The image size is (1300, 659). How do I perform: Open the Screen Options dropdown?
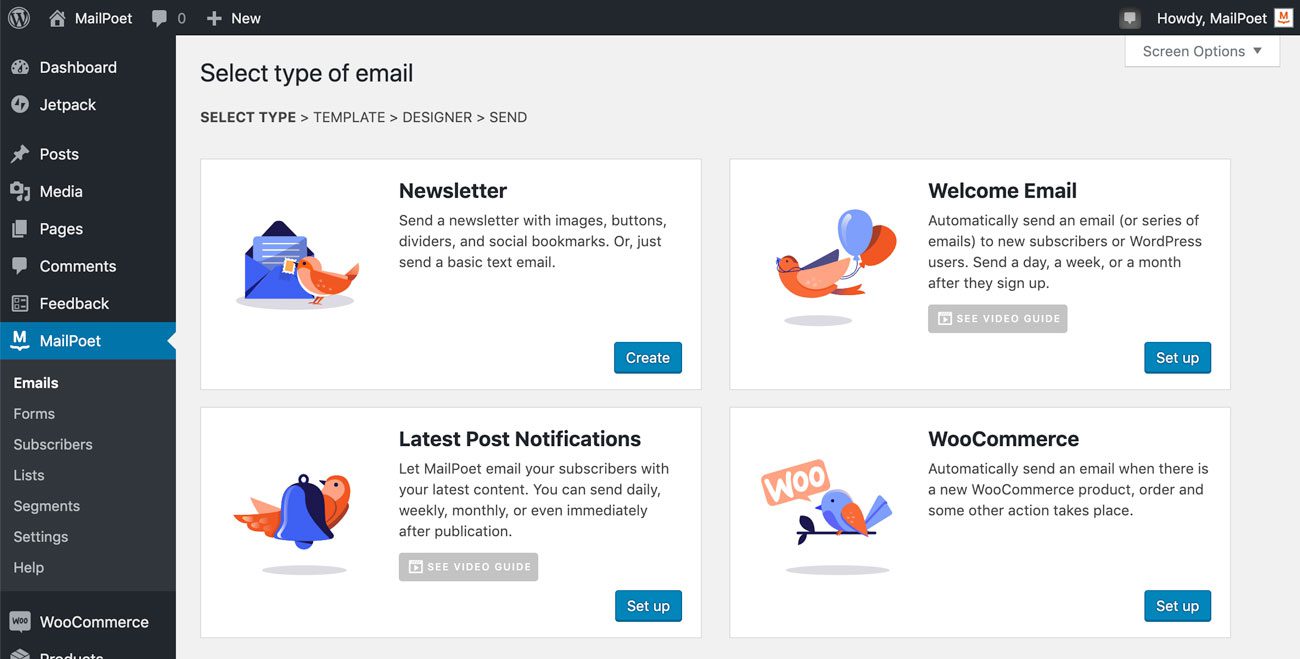(x=1202, y=50)
